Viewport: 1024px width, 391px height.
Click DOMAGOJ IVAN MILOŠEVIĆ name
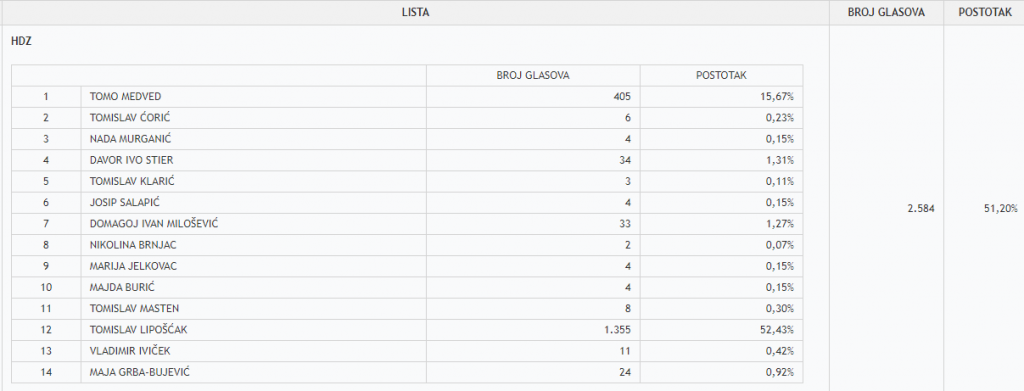pyautogui.click(x=154, y=224)
